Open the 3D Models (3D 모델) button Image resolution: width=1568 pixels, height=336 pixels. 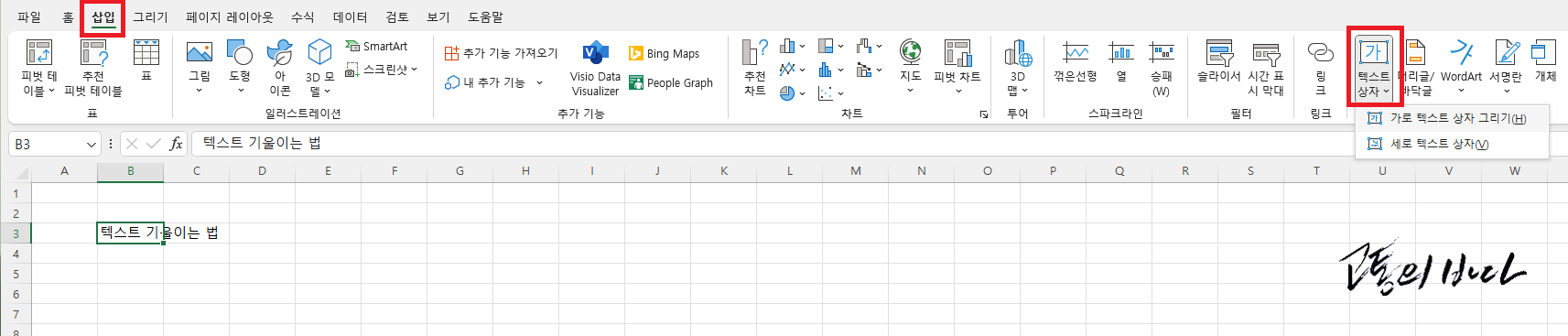(x=319, y=68)
